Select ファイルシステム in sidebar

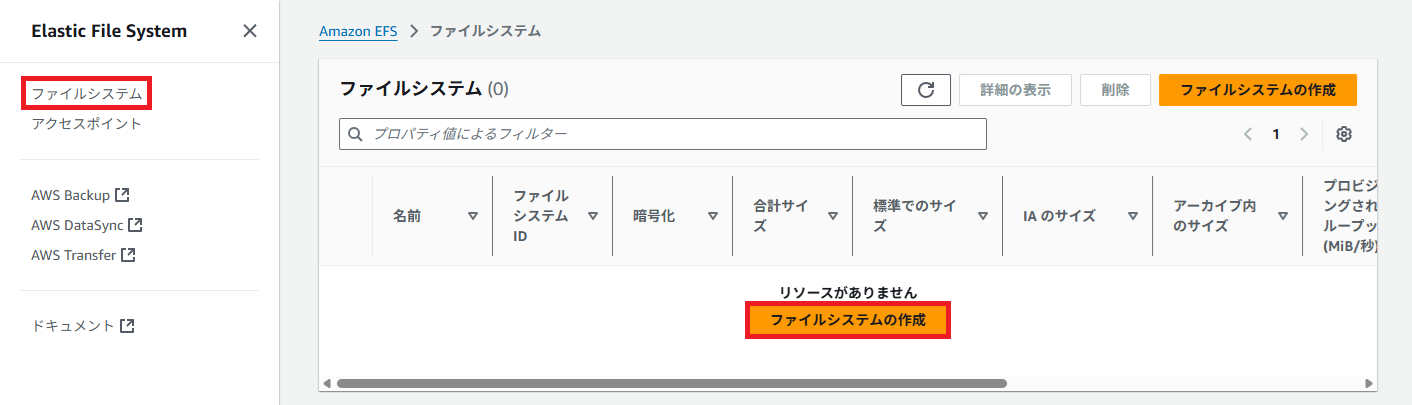(86, 94)
